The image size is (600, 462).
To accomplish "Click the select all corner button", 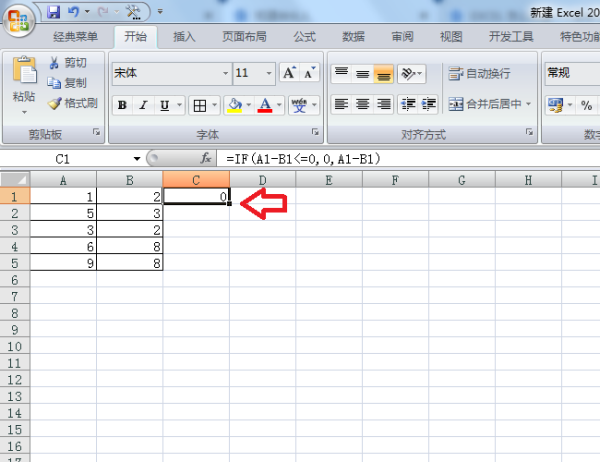I will tap(15, 179).
